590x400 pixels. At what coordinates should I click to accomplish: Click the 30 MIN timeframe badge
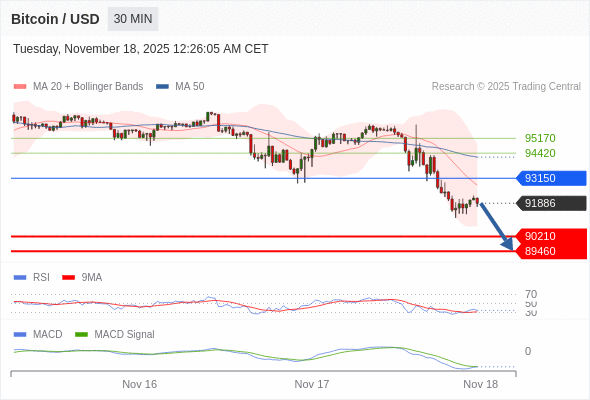[133, 19]
